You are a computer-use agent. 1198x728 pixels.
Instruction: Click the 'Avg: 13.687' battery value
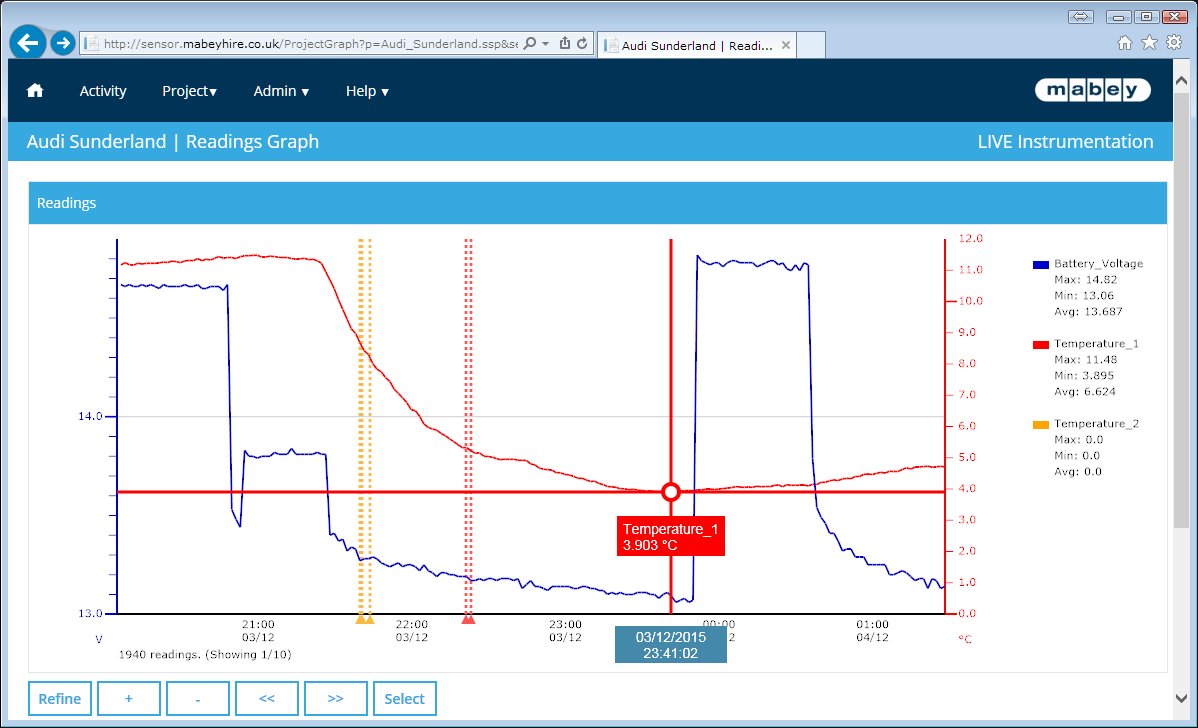(x=1089, y=312)
